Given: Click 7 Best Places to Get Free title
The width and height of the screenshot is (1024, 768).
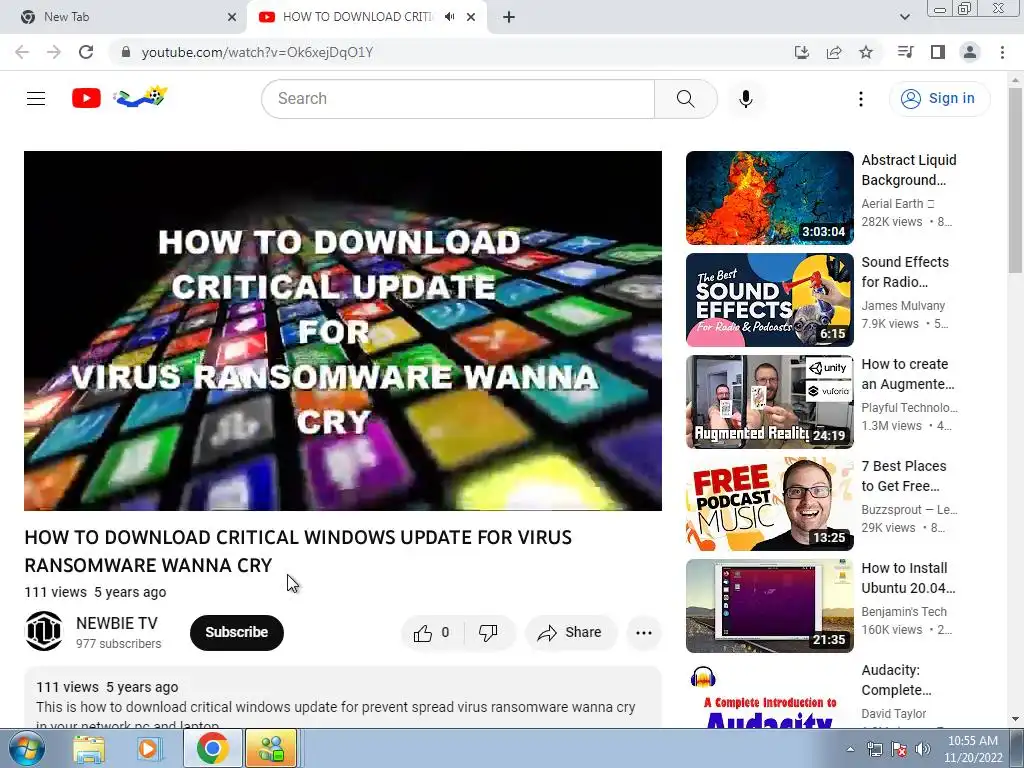Looking at the screenshot, I should [x=903, y=475].
